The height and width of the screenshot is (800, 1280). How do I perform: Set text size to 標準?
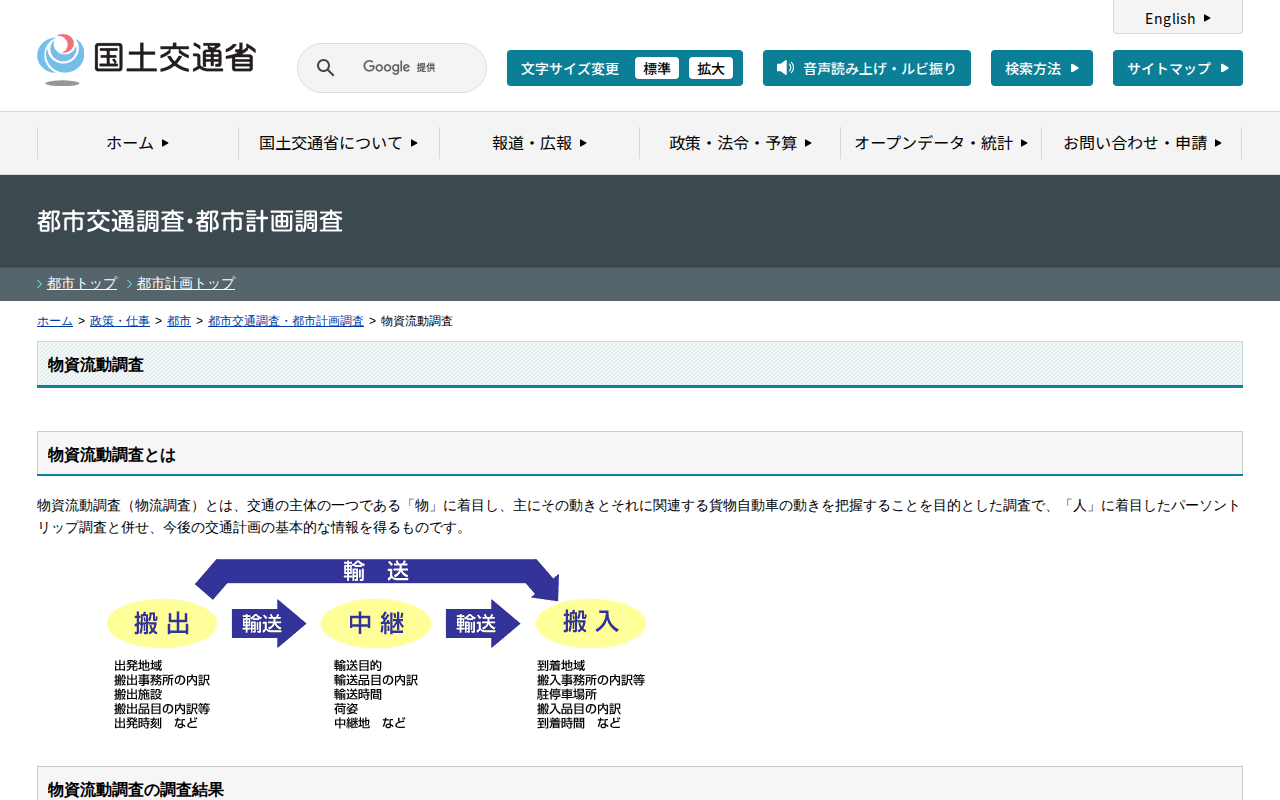point(657,68)
